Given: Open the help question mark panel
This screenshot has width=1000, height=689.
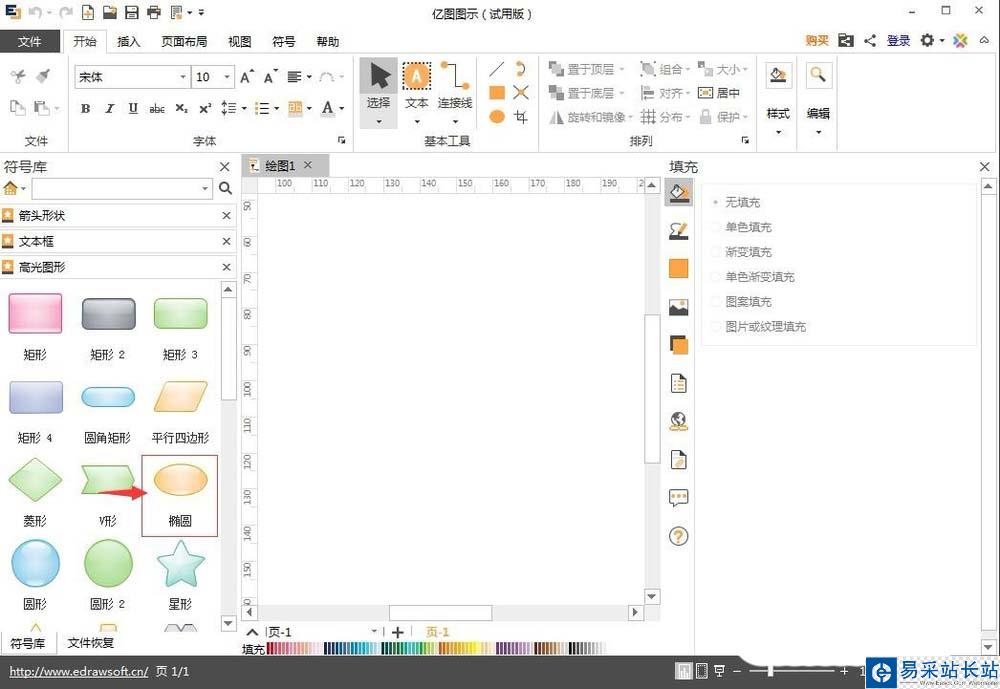Looking at the screenshot, I should pos(679,536).
